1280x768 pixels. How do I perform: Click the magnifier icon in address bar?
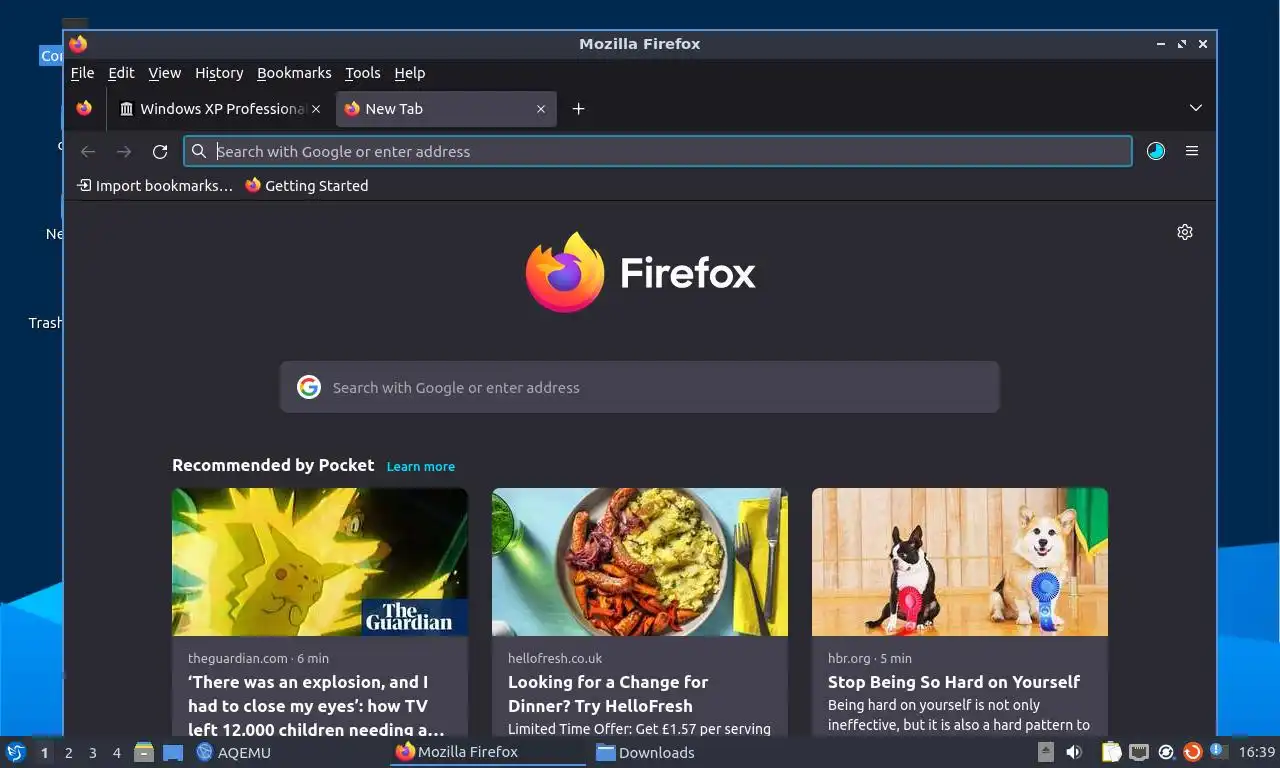199,151
